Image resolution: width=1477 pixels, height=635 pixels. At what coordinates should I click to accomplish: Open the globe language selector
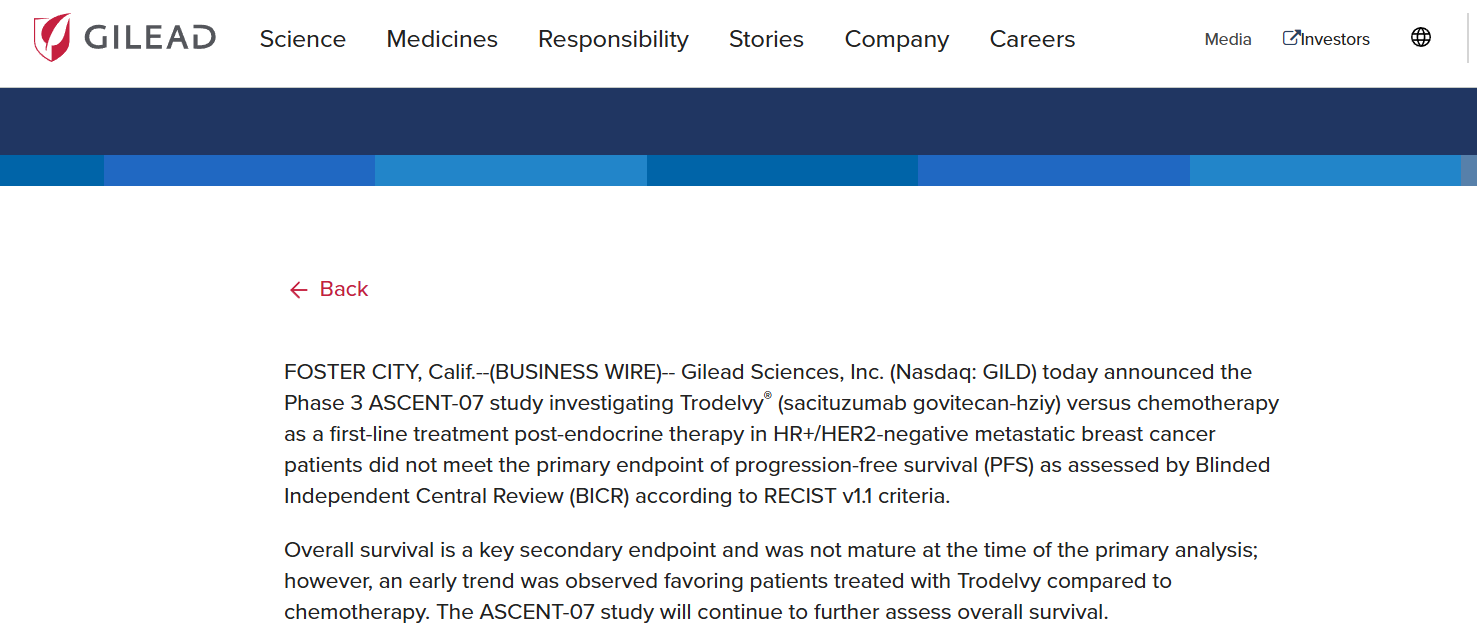tap(1420, 38)
